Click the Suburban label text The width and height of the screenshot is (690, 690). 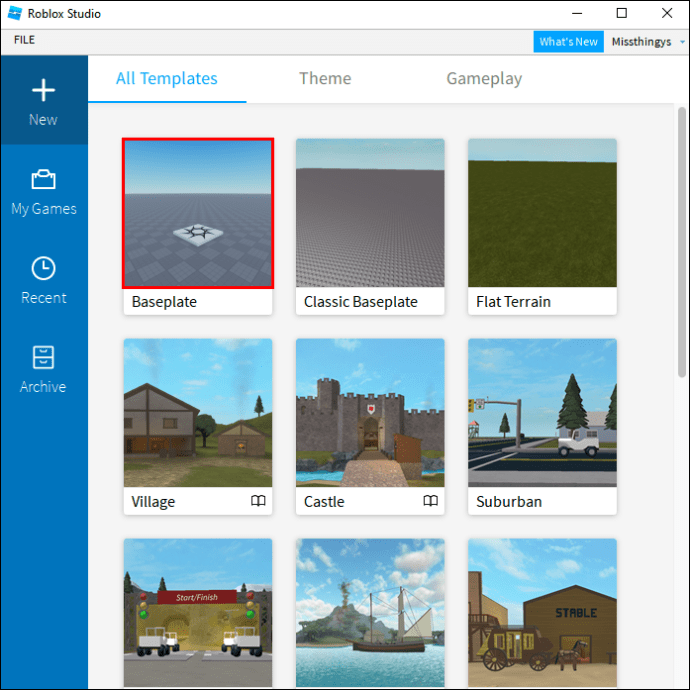(x=509, y=502)
